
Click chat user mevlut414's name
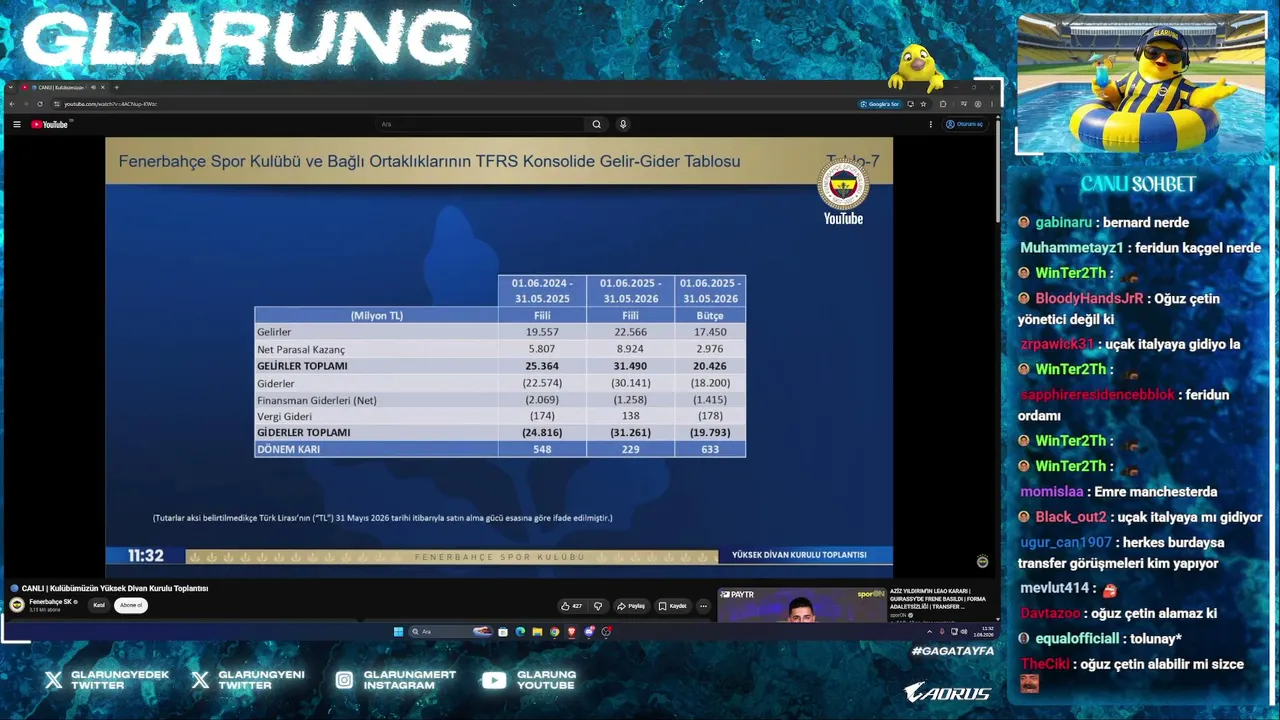(x=1053, y=588)
